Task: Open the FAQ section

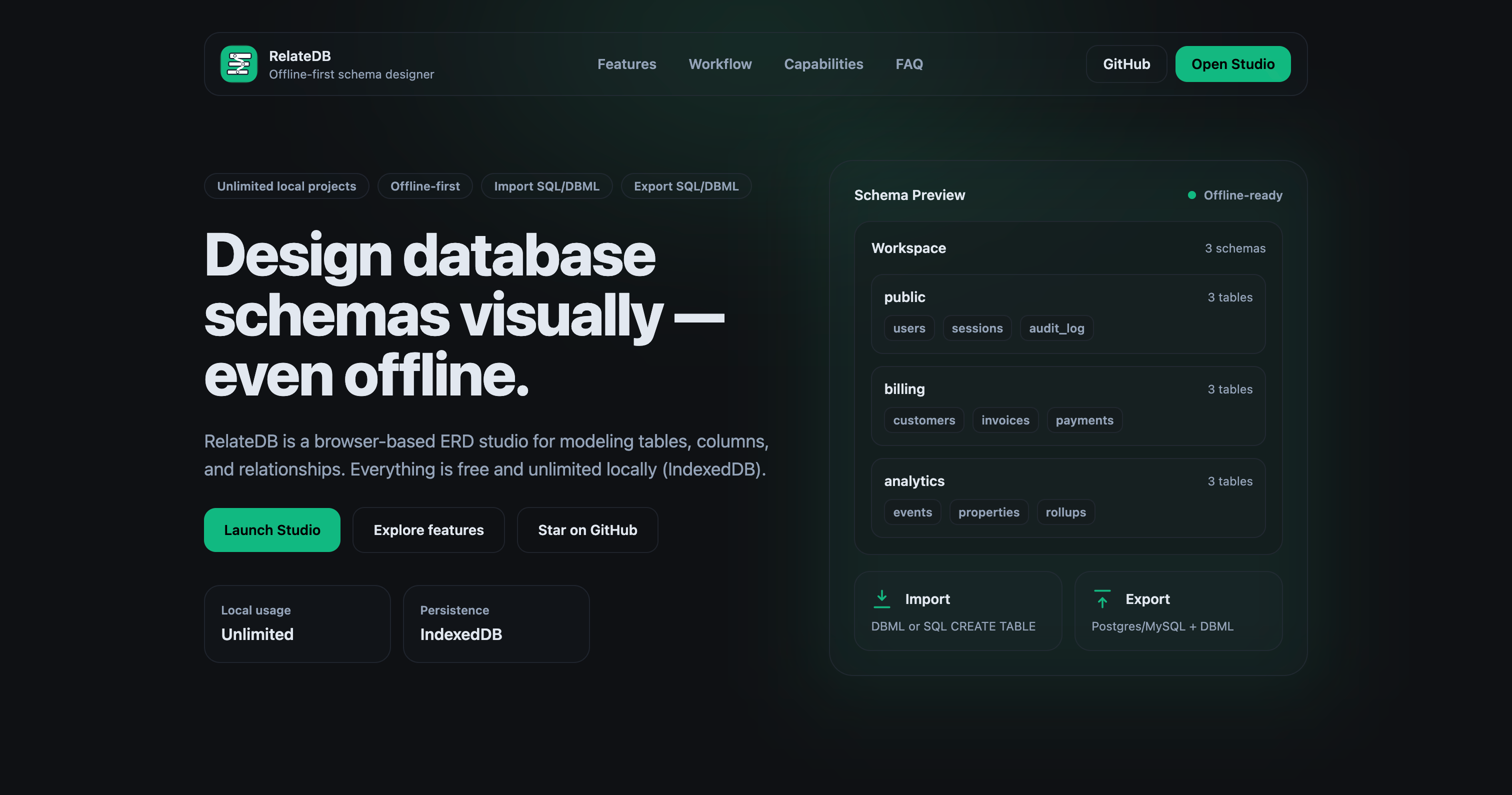Action: 908,64
